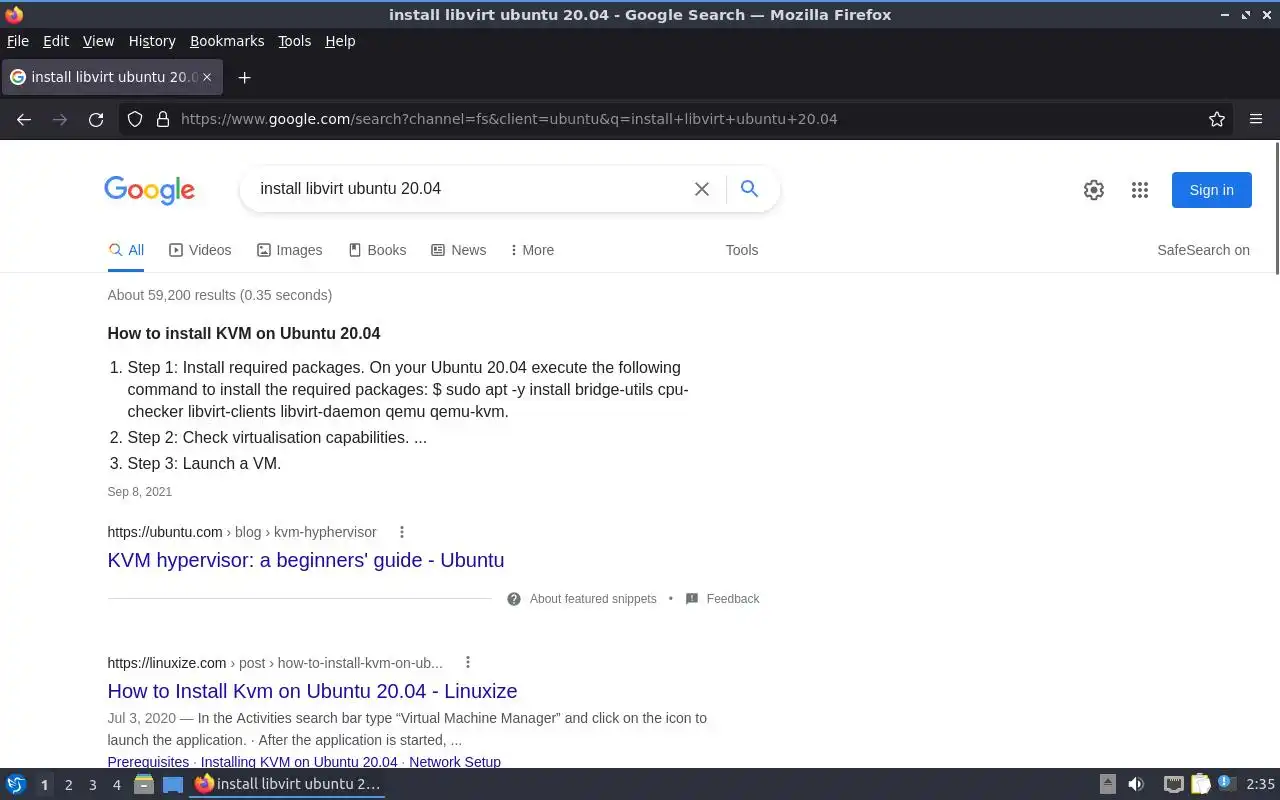Open 'Installing KVM on Ubuntu 20.04' sitelink
1280x800 pixels.
pos(299,762)
